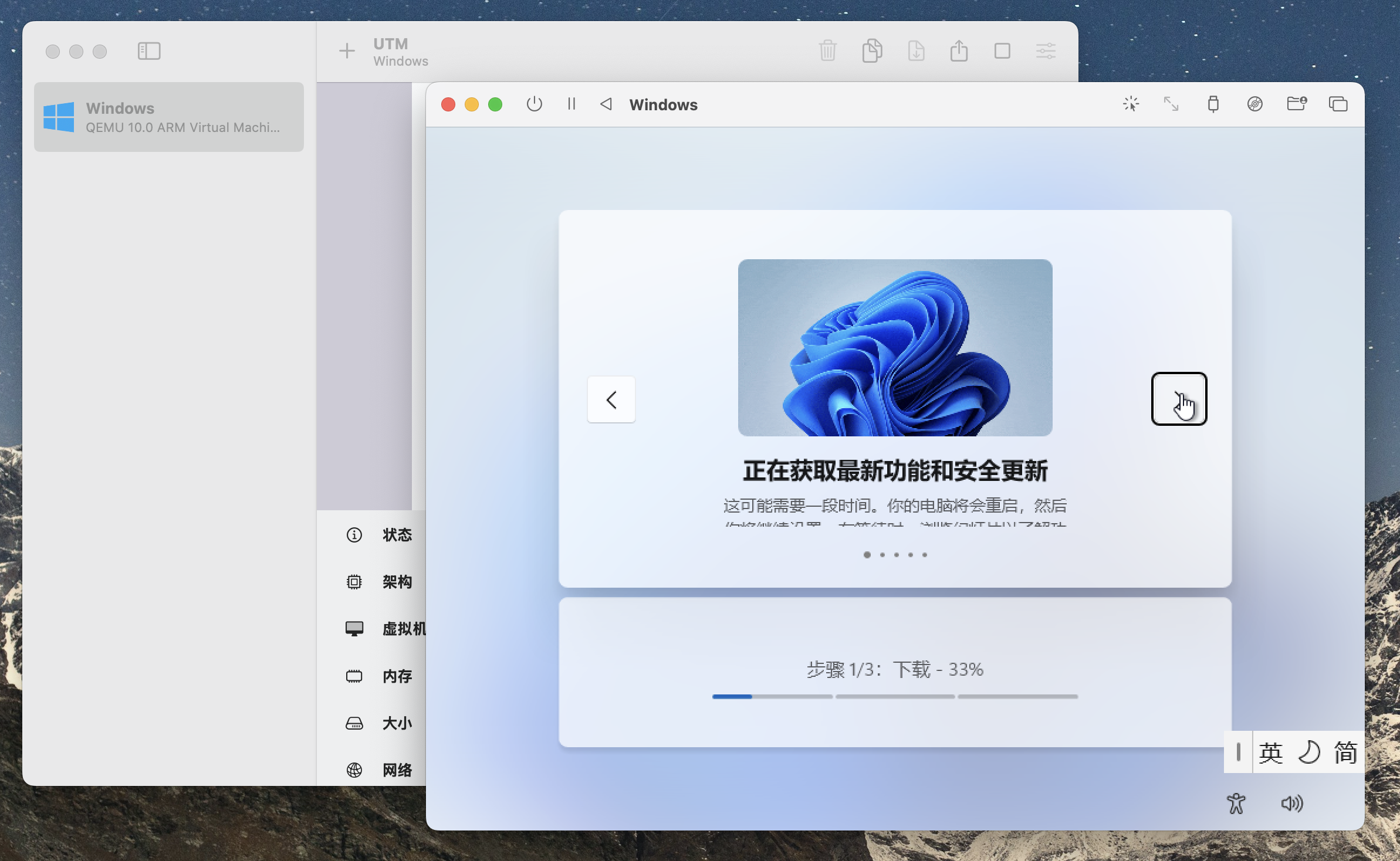Click the 虚拟机 monitor icon
1400x861 pixels.
354,629
